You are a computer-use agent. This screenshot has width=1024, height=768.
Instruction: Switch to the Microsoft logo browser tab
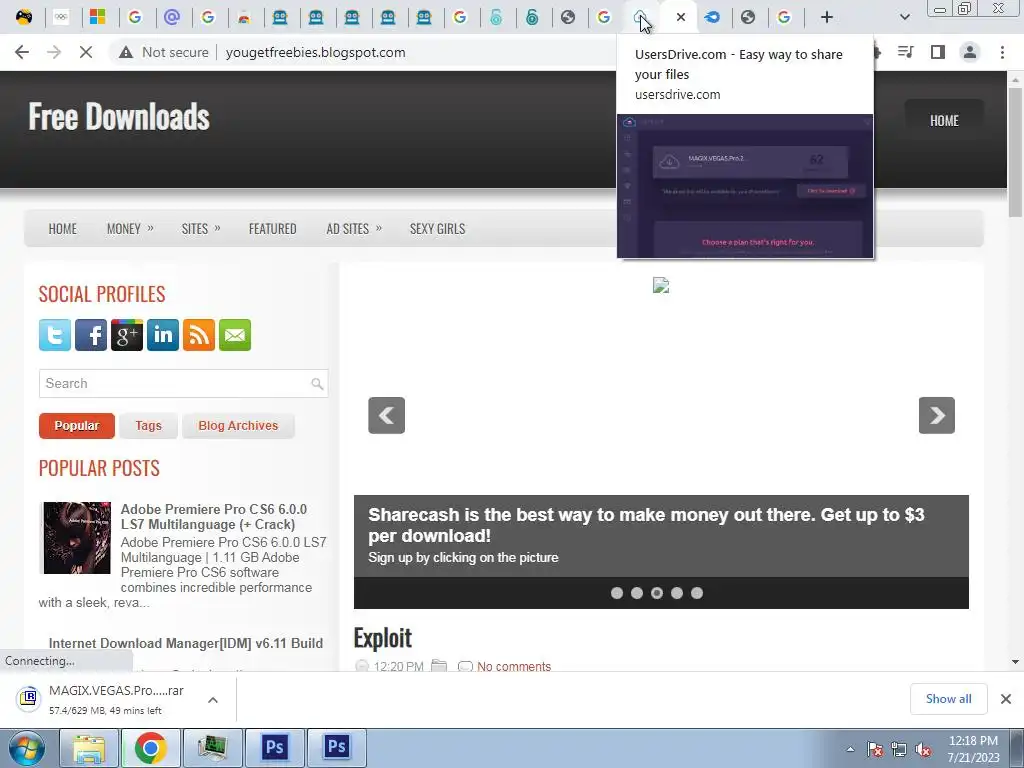pos(97,17)
